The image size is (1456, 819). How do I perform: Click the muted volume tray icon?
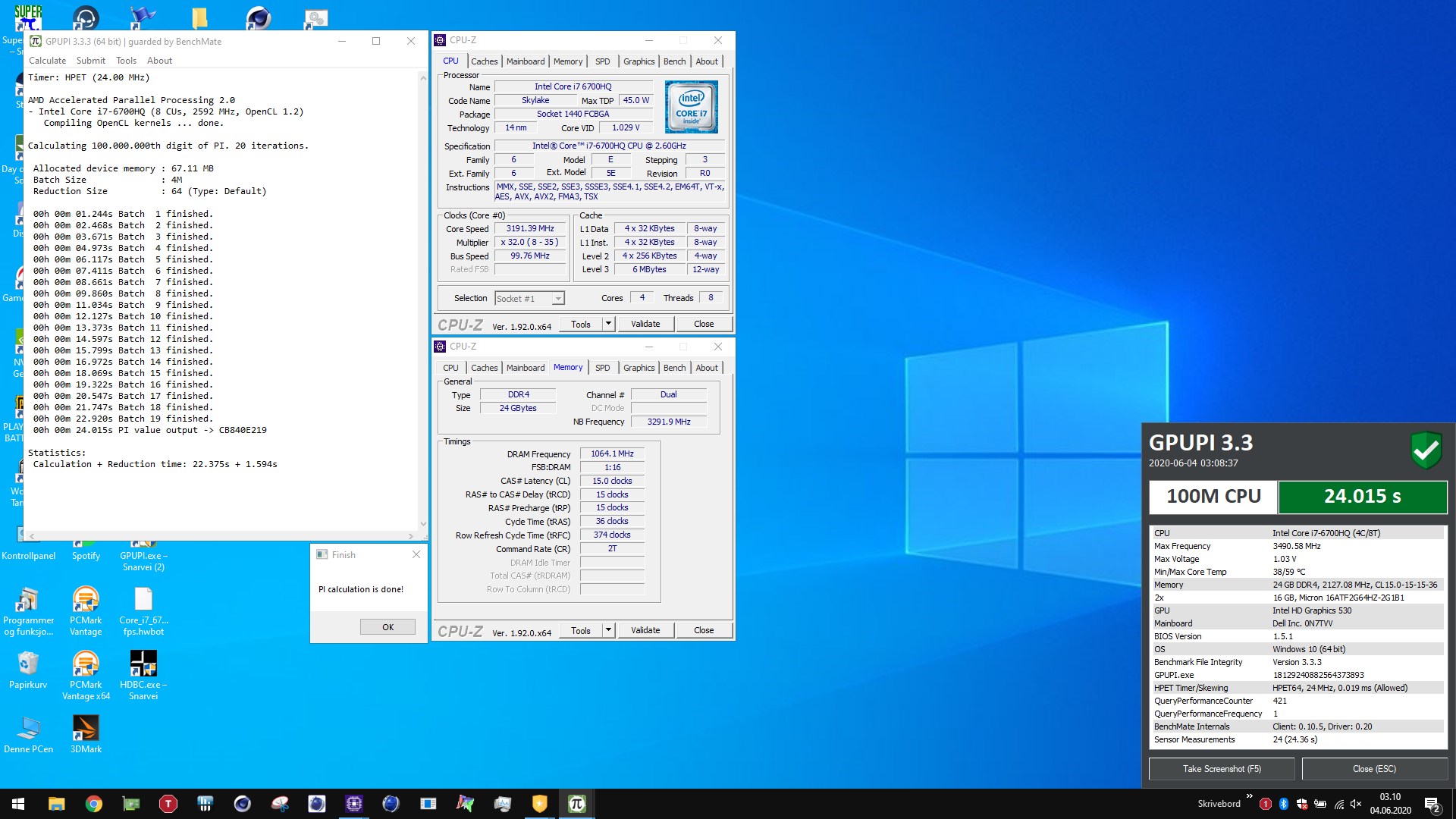[x=1356, y=804]
